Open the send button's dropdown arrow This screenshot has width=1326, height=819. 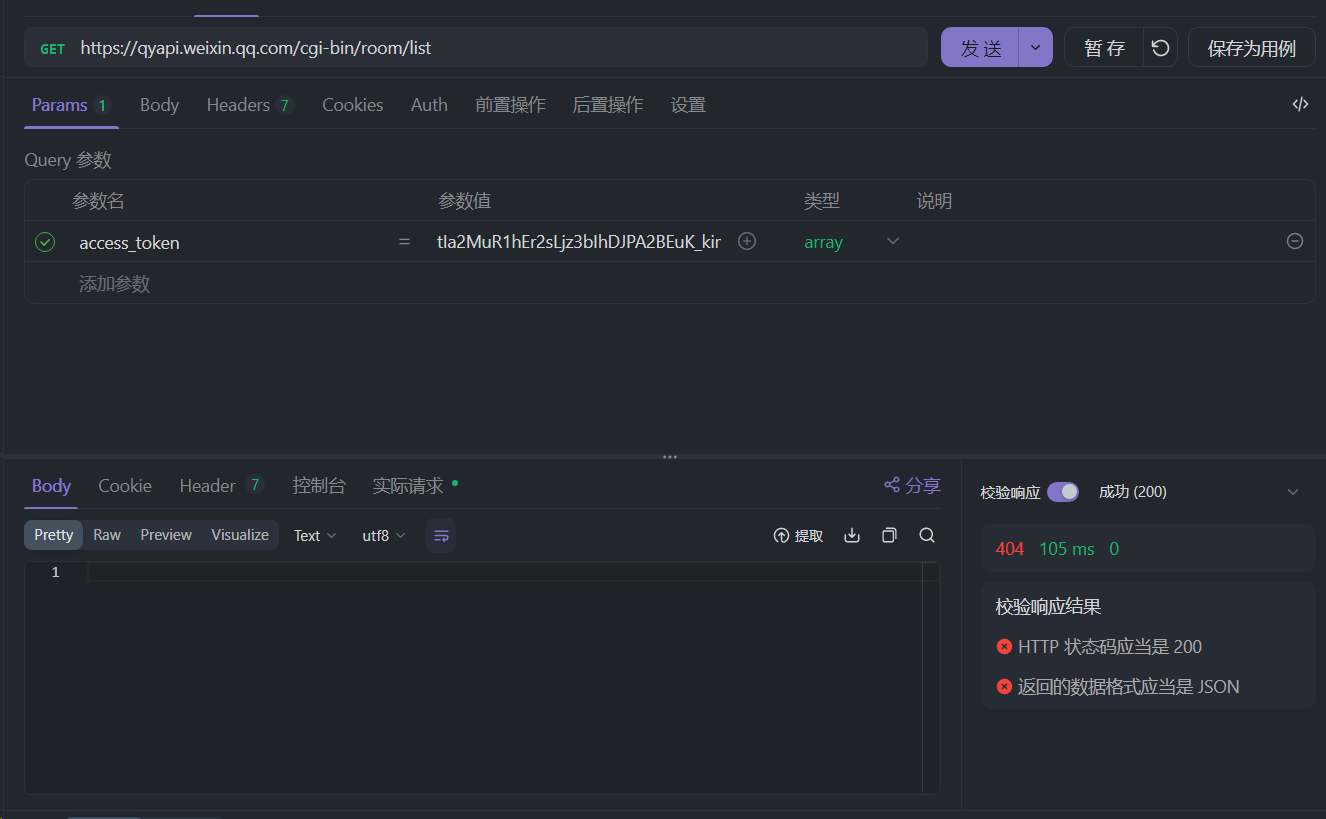tap(1035, 47)
